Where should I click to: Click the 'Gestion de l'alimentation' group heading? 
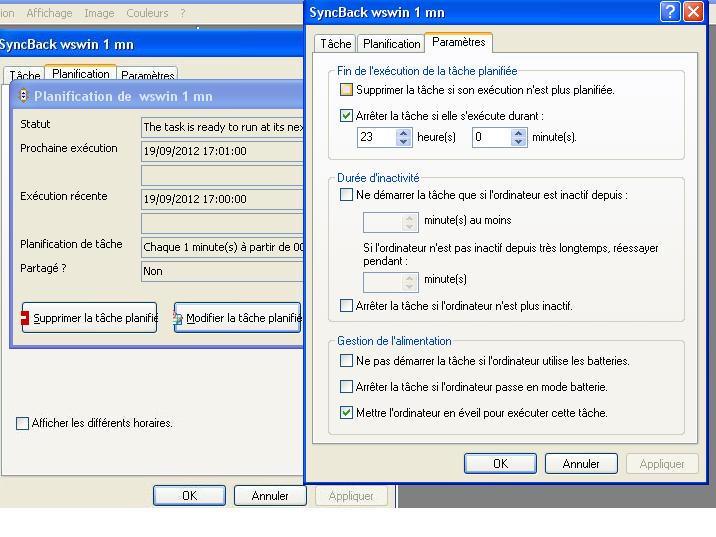394,341
